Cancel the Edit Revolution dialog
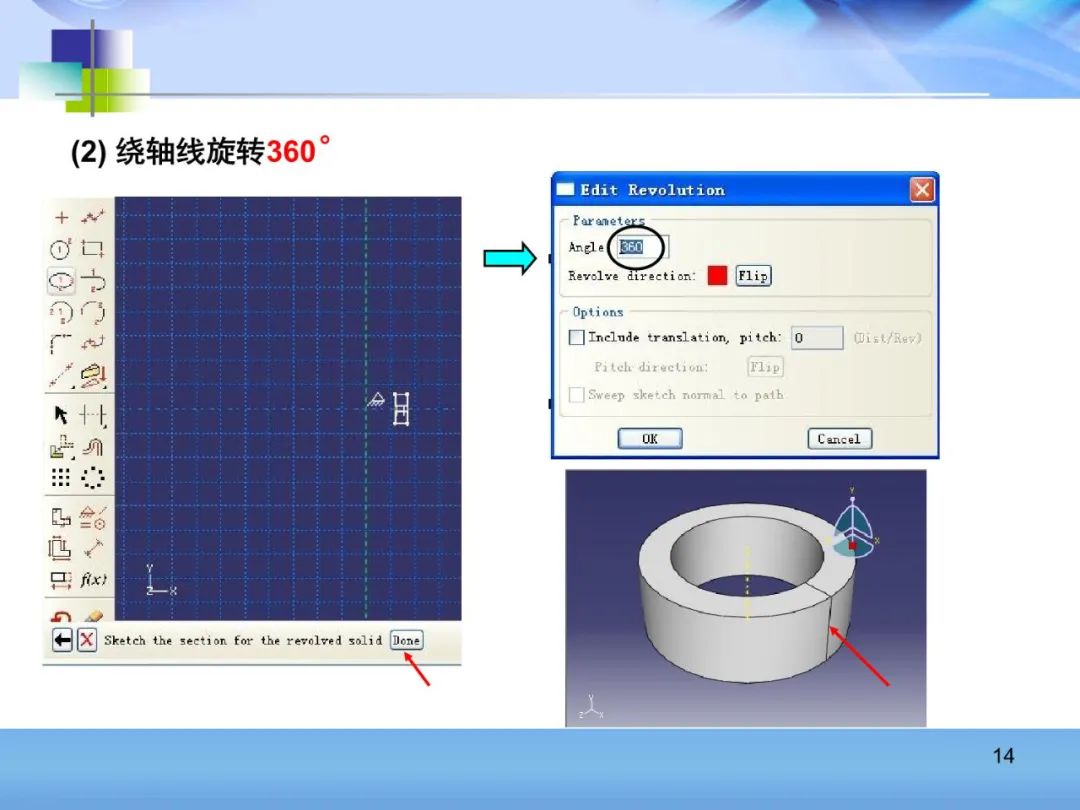Screen dimensions: 1080x810 pos(839,439)
